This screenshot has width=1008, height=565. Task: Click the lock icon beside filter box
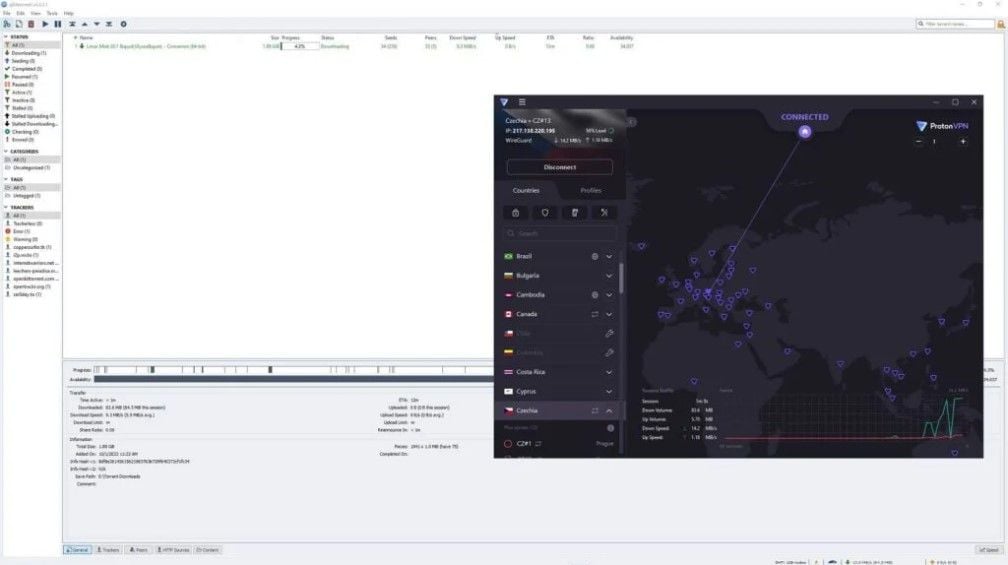(1001, 24)
